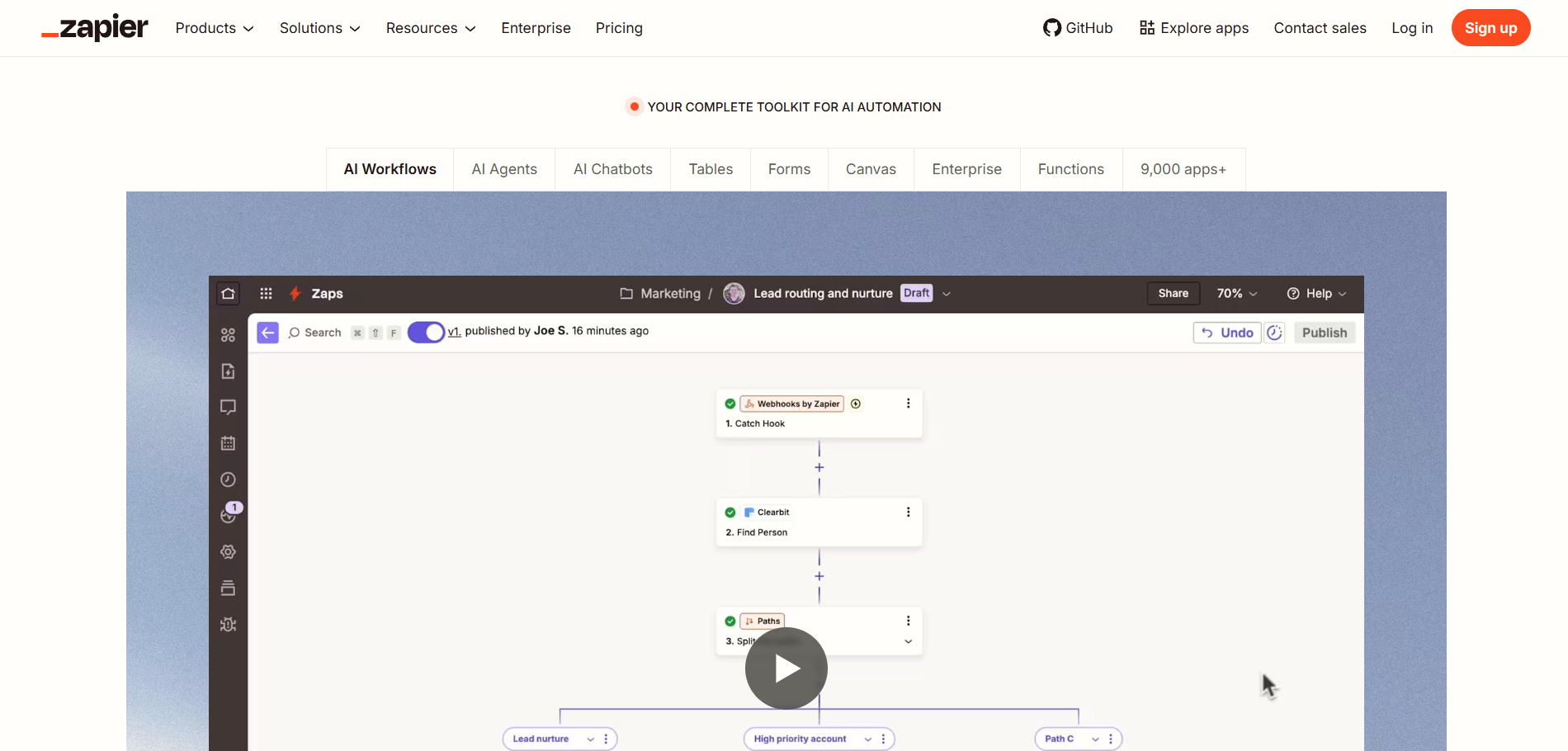Click plus between Find Person and Paths step
The image size is (1568, 751).
coord(819,577)
